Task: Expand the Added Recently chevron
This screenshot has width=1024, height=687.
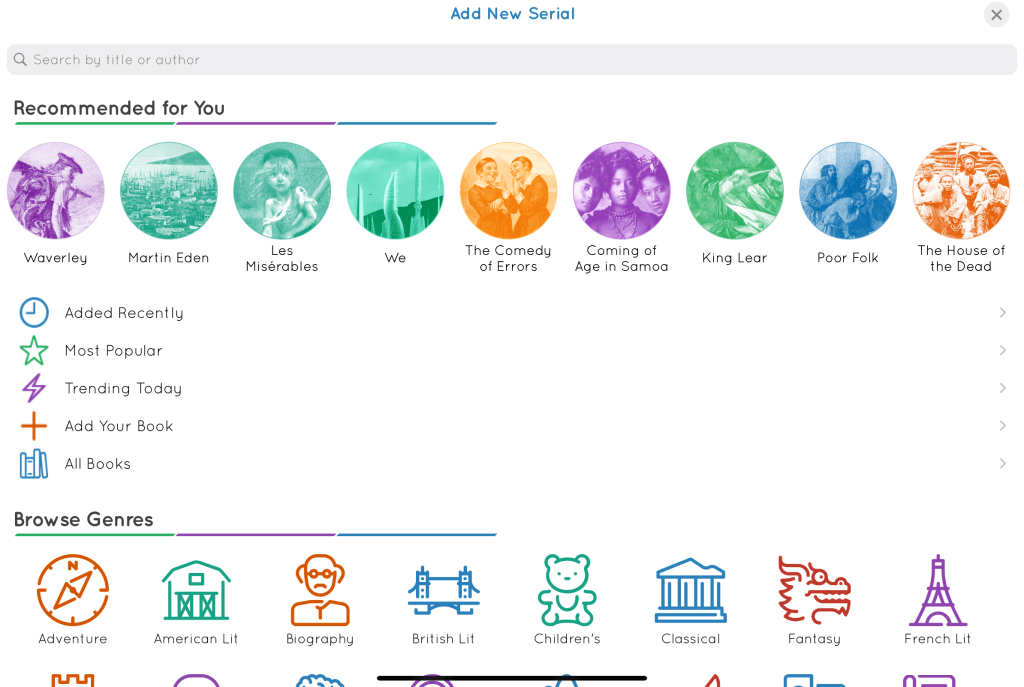Action: click(x=1002, y=313)
